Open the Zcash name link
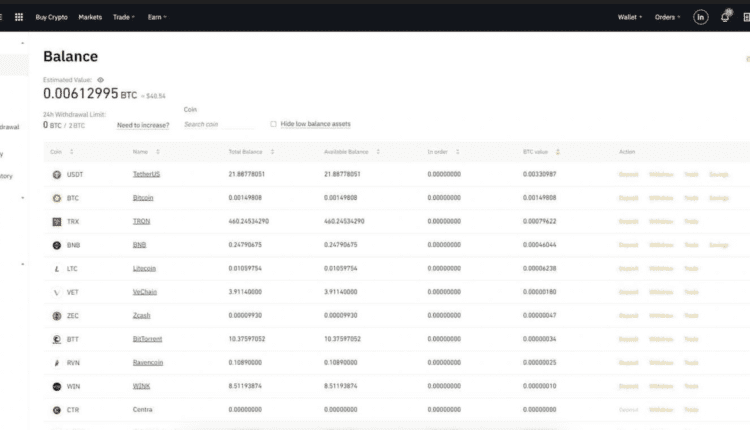Viewport: 750px width, 430px height. pyautogui.click(x=142, y=315)
